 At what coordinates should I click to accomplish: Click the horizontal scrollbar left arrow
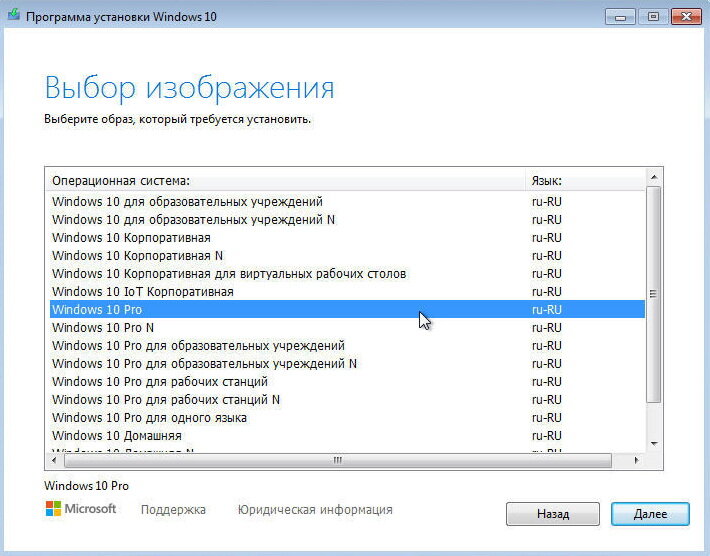coord(55,460)
